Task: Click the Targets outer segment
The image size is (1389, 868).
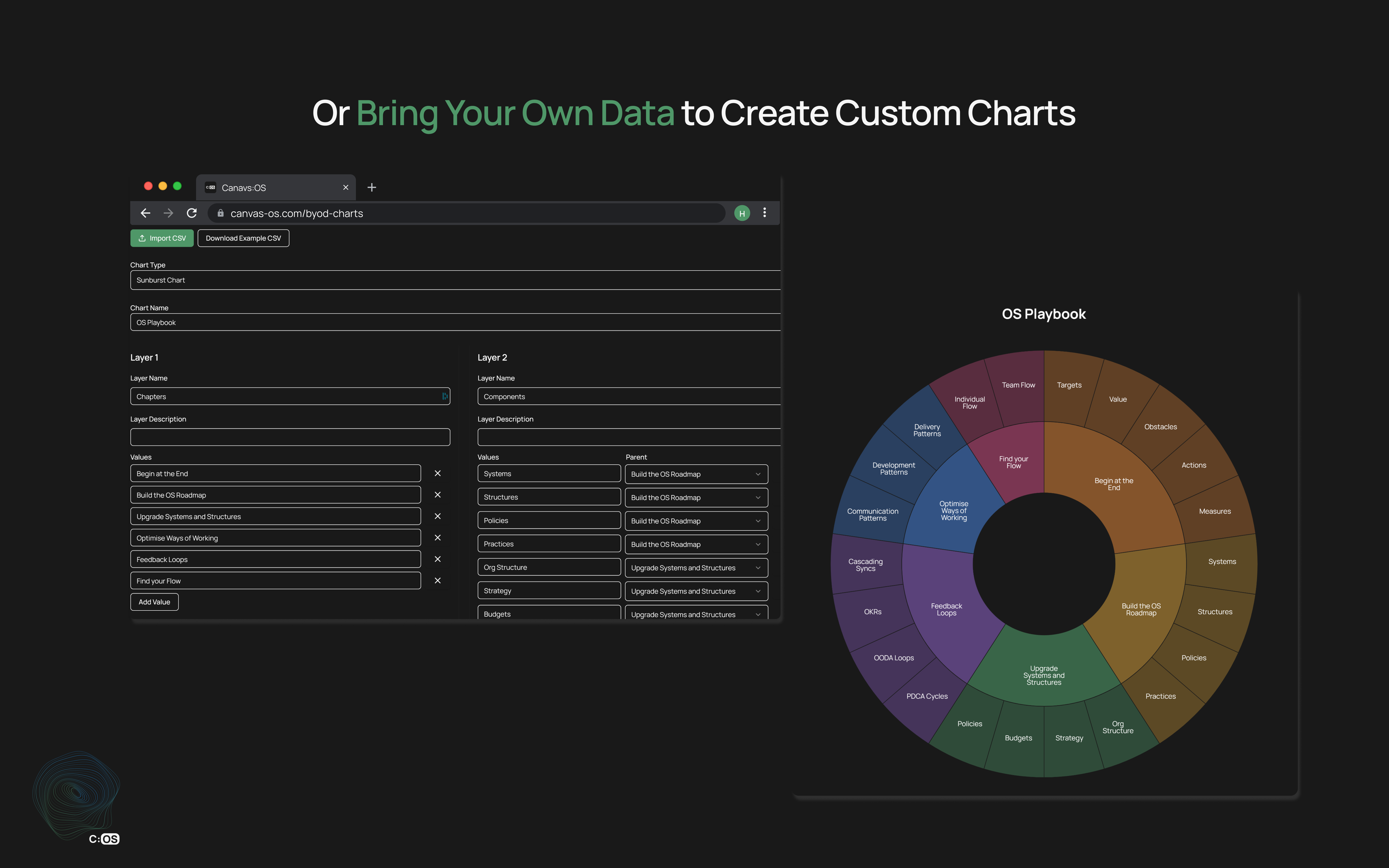Action: click(x=1069, y=385)
